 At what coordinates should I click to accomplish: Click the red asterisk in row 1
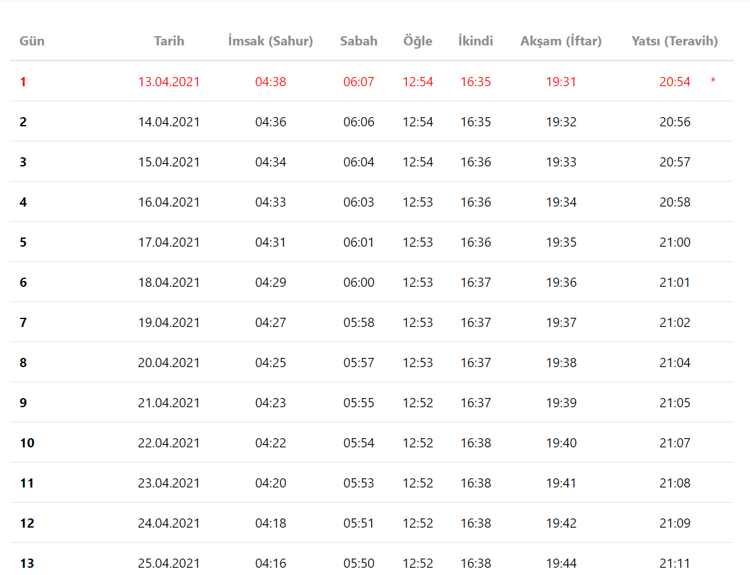coord(713,81)
